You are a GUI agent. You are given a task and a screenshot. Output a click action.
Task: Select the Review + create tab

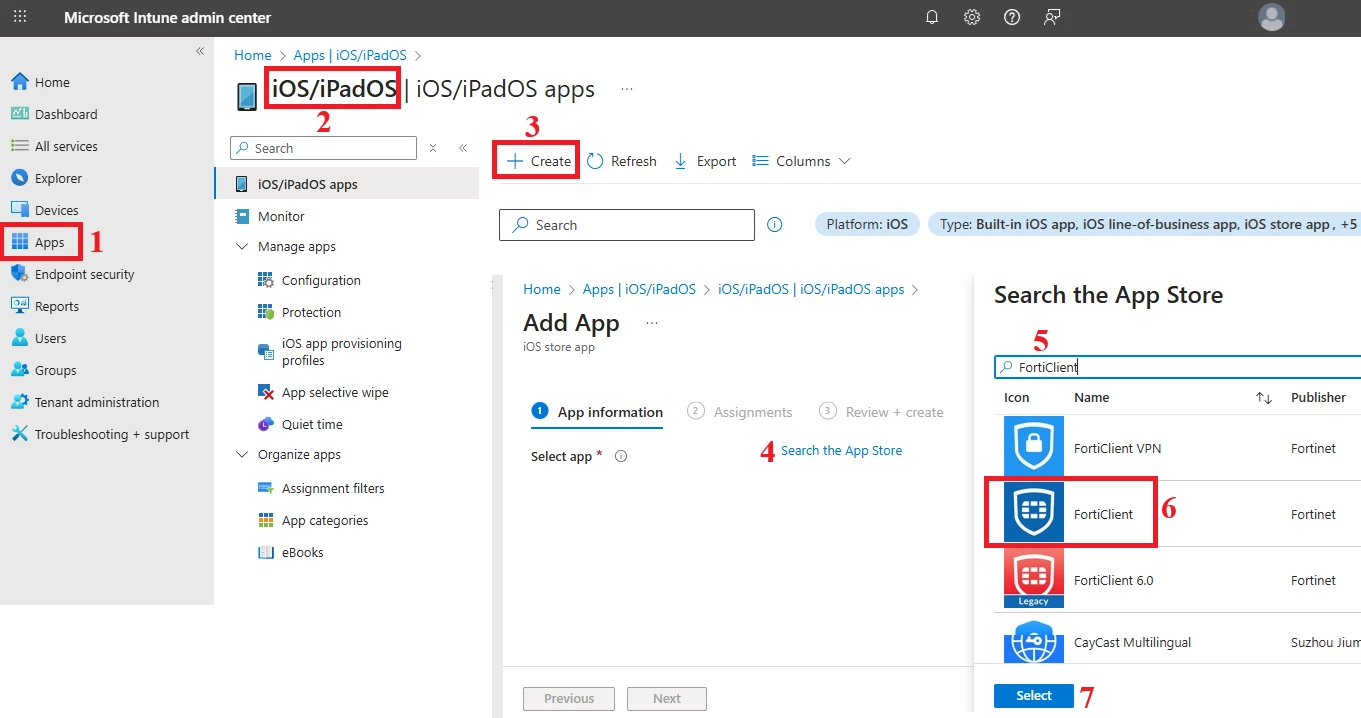tap(881, 412)
